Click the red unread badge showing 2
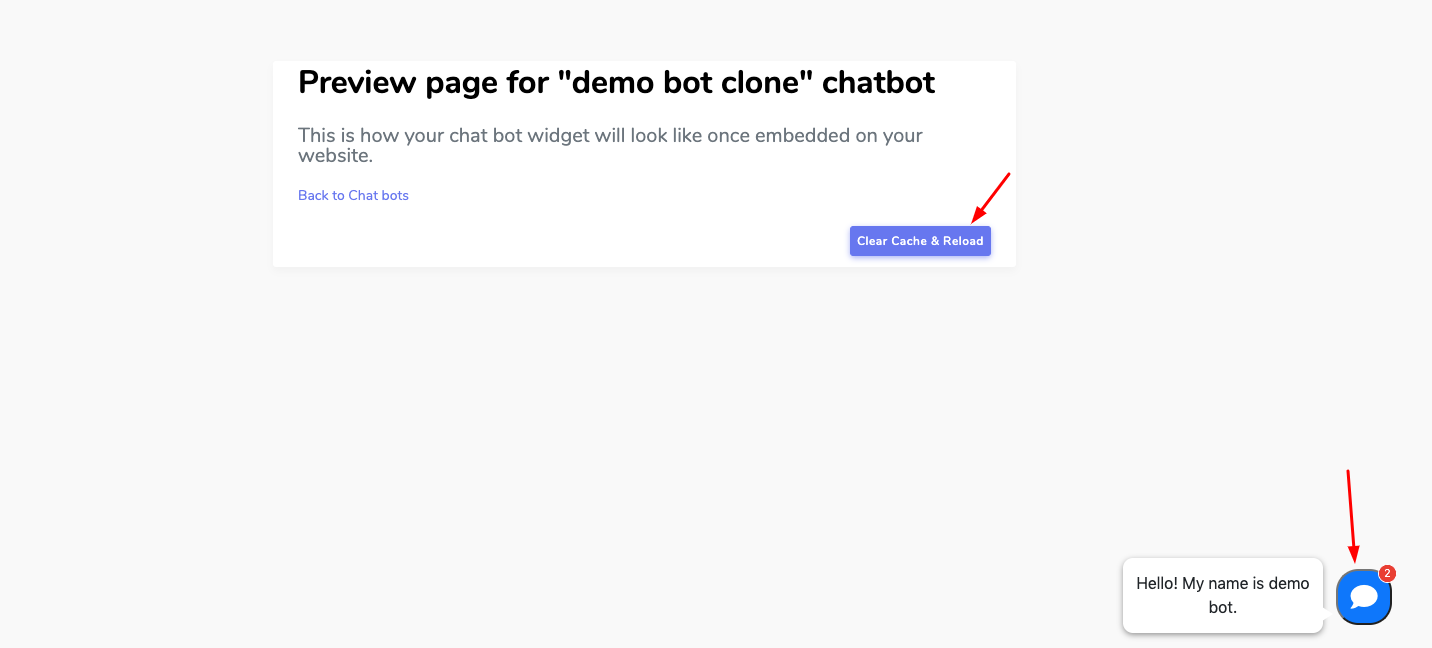 point(1387,573)
